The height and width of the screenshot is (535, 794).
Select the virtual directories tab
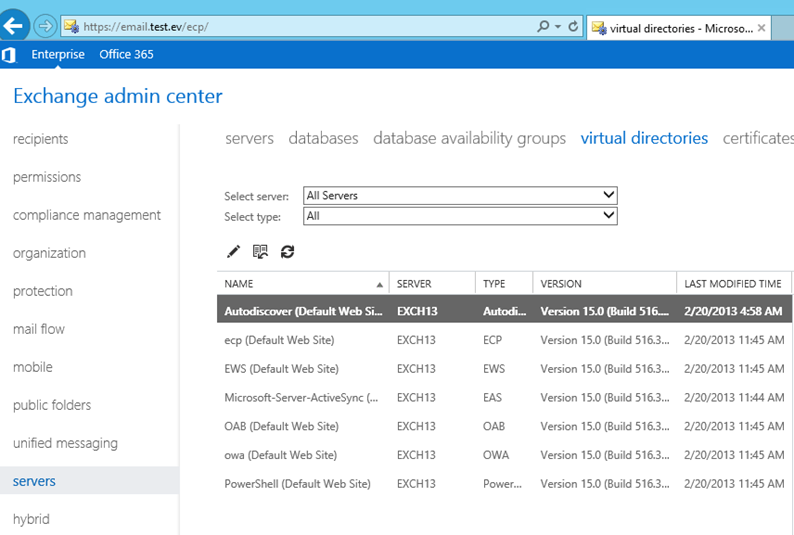coord(644,138)
